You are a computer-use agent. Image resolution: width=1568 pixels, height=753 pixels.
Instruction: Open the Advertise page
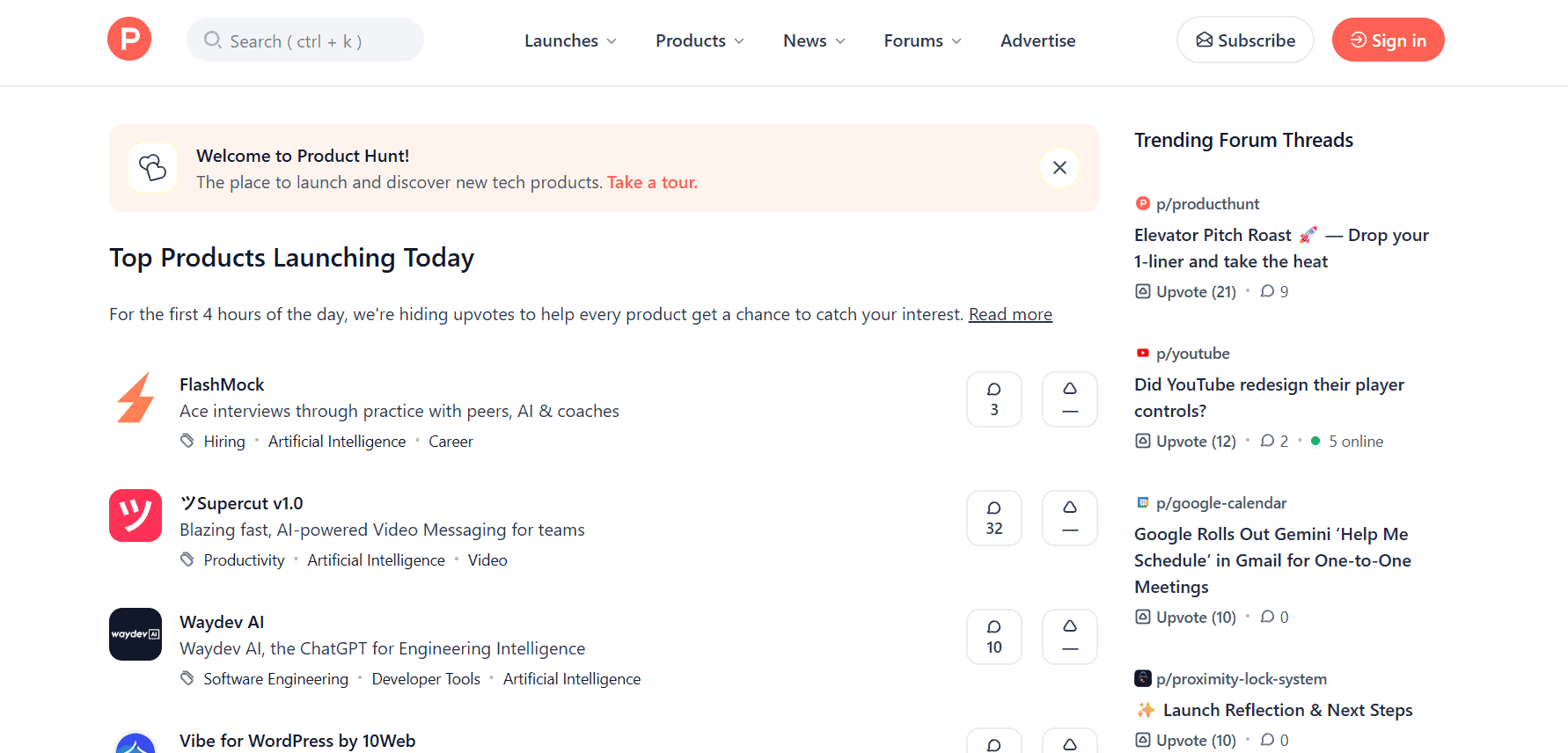(1037, 40)
